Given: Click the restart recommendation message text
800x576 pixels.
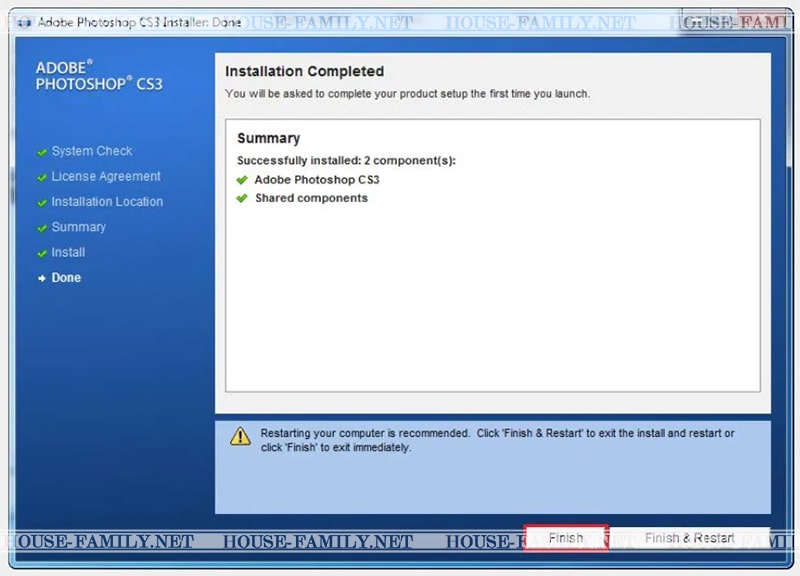Looking at the screenshot, I should pyautogui.click(x=497, y=440).
